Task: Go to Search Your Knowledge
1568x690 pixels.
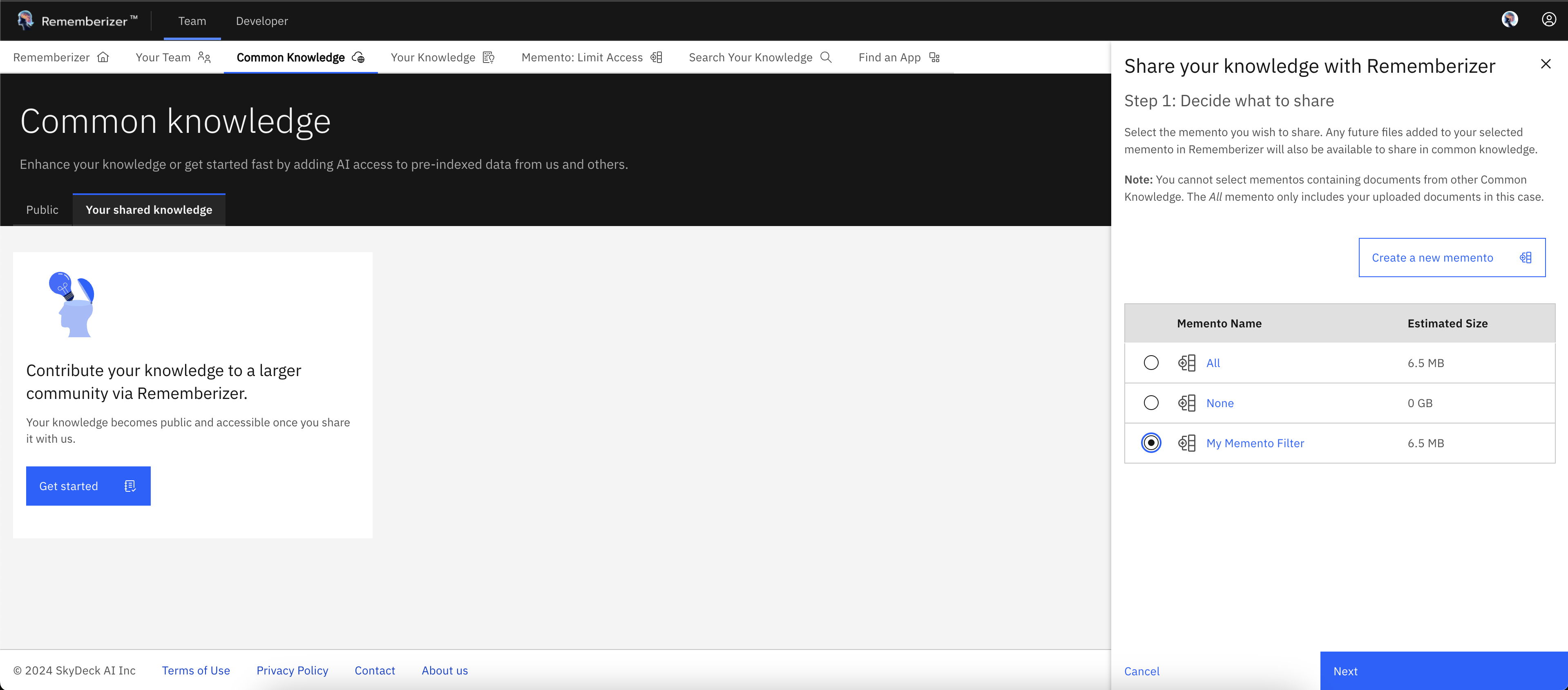Action: pos(759,57)
